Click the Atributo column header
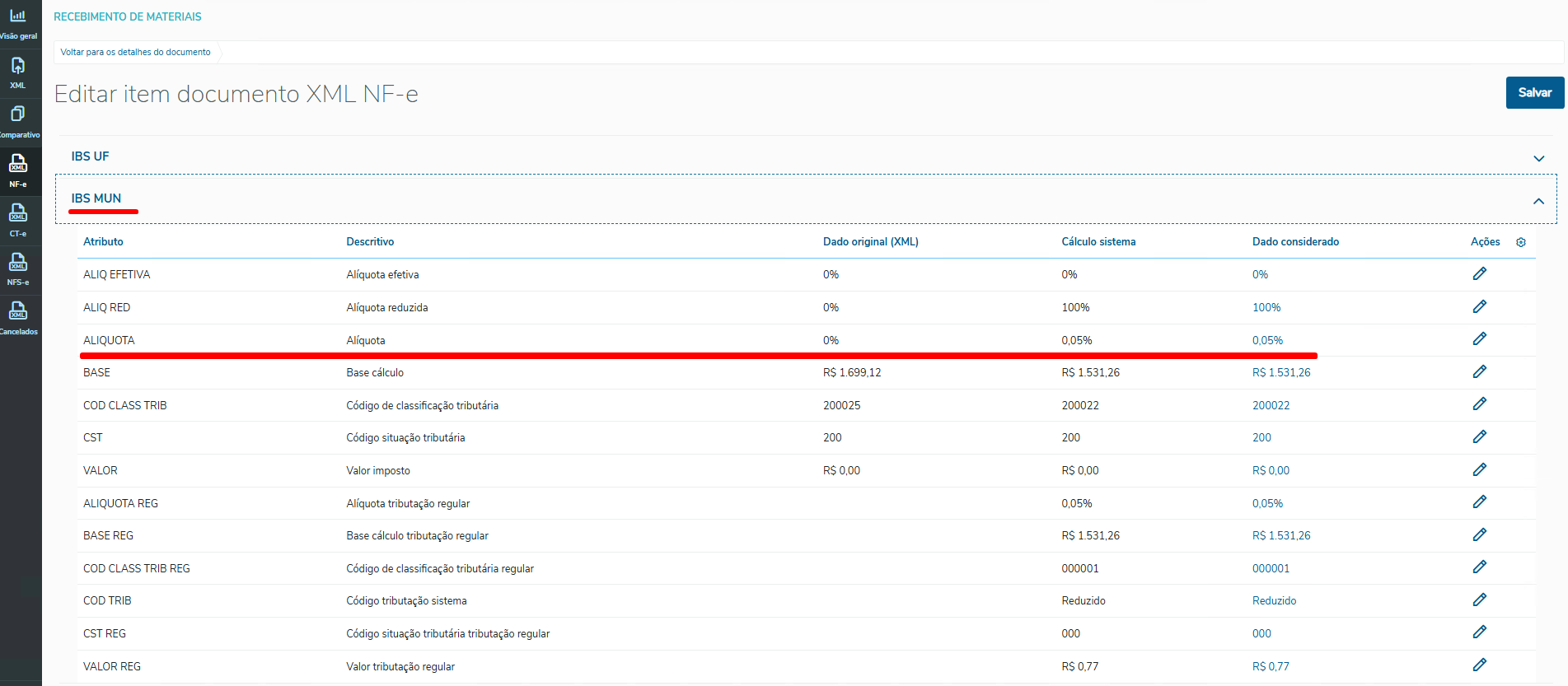Screen dimensions: 1568x686 (103, 242)
